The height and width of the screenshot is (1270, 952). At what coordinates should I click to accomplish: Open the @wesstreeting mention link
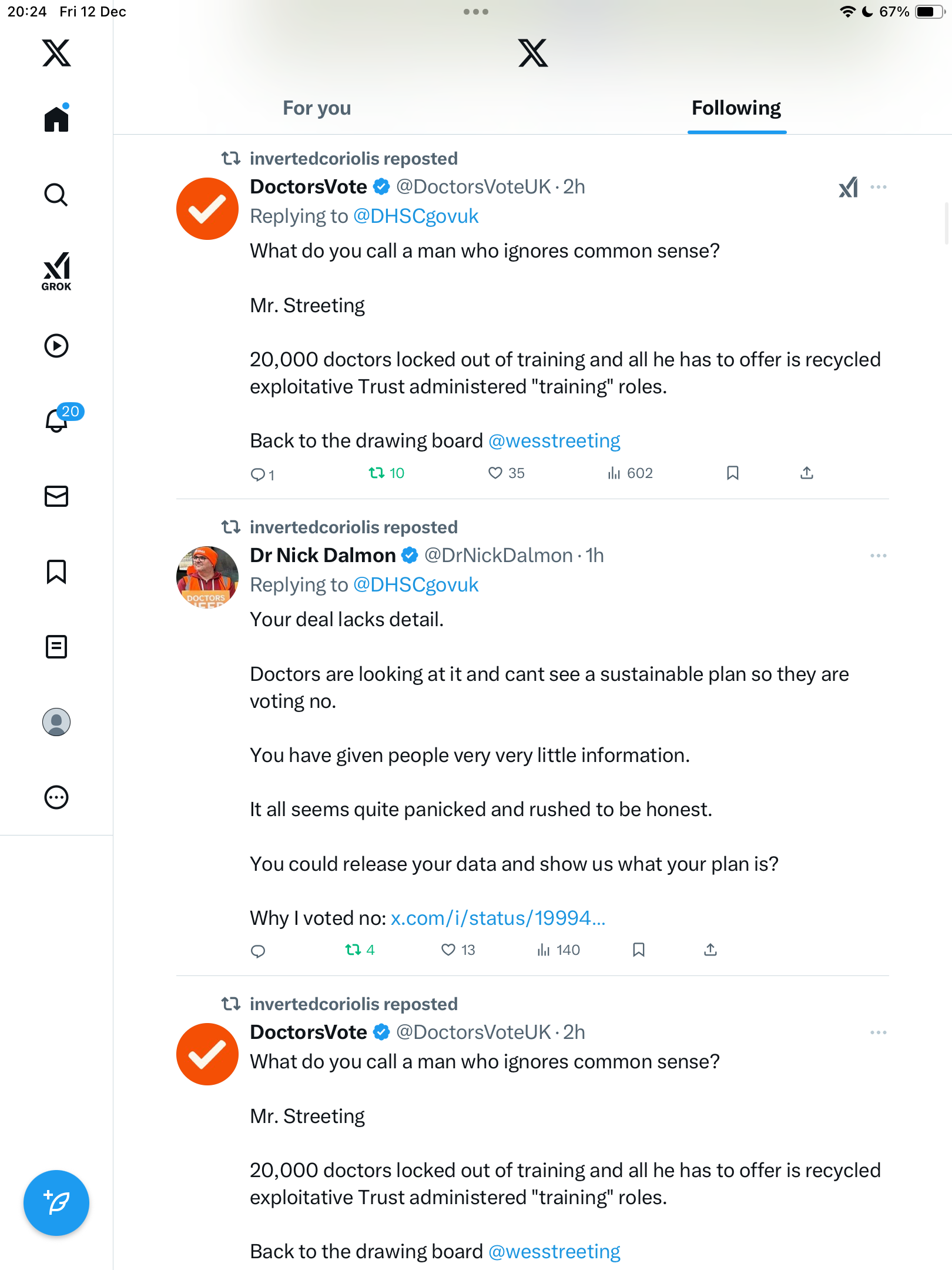tap(554, 441)
